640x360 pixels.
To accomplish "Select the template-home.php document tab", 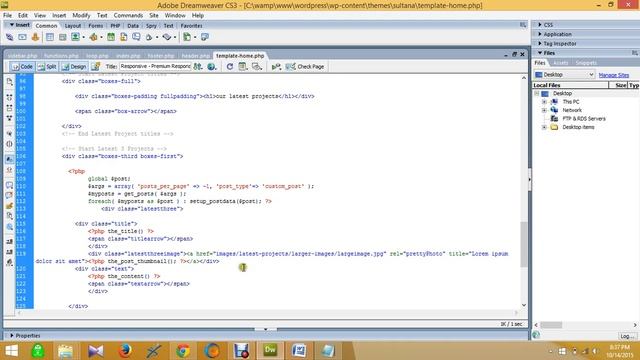I will 240,56.
